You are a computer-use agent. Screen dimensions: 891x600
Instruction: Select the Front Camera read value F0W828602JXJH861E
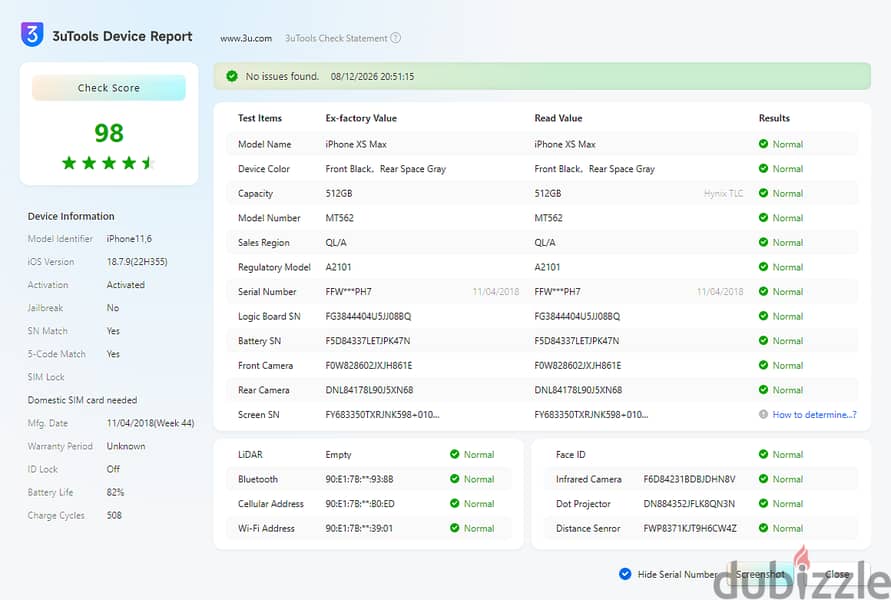(x=578, y=365)
